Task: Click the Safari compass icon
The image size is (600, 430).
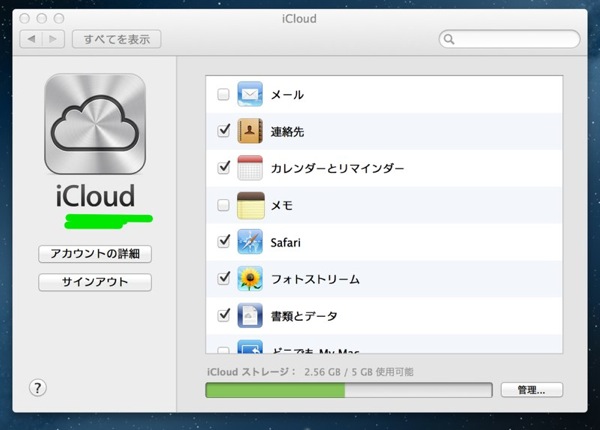Action: pos(250,242)
